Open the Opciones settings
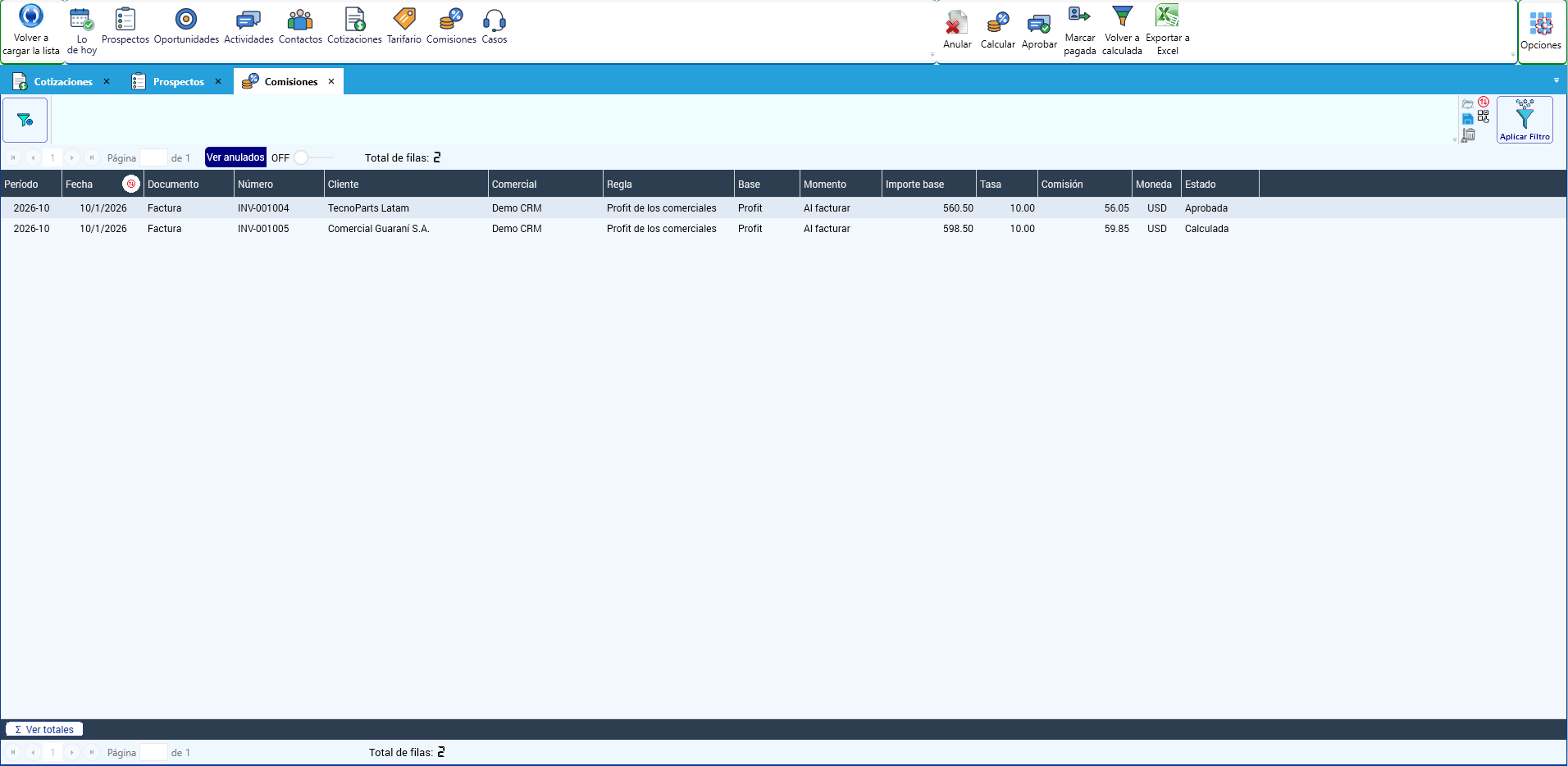Screen dimensions: 1568x766 [1541, 30]
